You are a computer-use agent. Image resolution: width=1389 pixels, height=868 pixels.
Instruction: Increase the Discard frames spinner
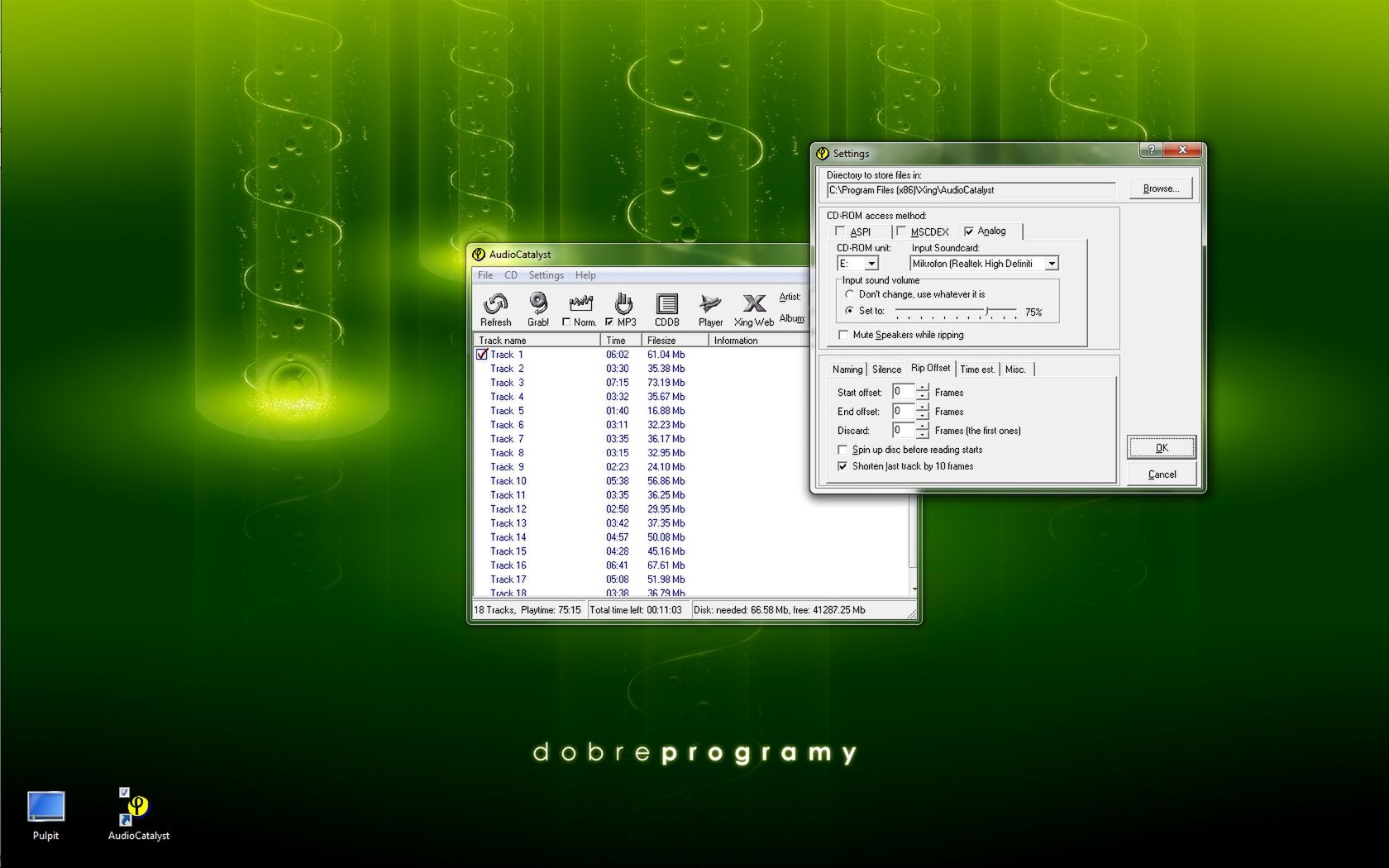coord(923,426)
